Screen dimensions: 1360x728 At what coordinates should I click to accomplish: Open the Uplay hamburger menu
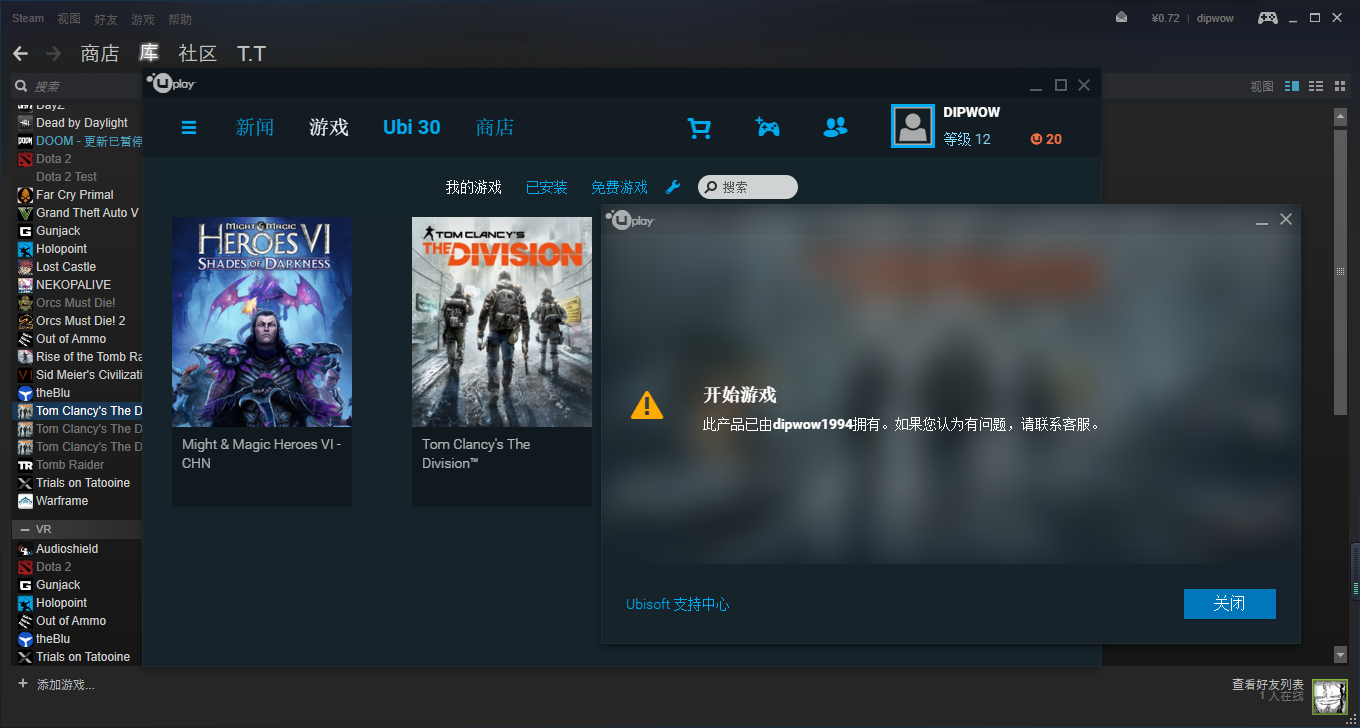(189, 127)
